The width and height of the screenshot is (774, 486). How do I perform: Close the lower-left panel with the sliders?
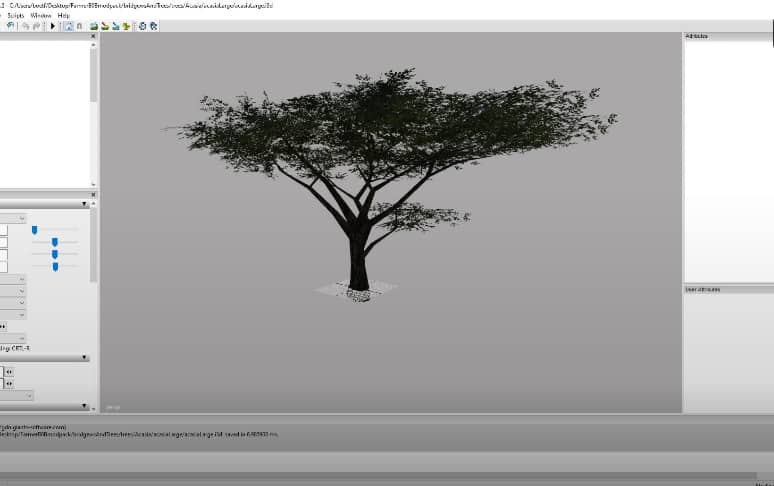point(94,193)
